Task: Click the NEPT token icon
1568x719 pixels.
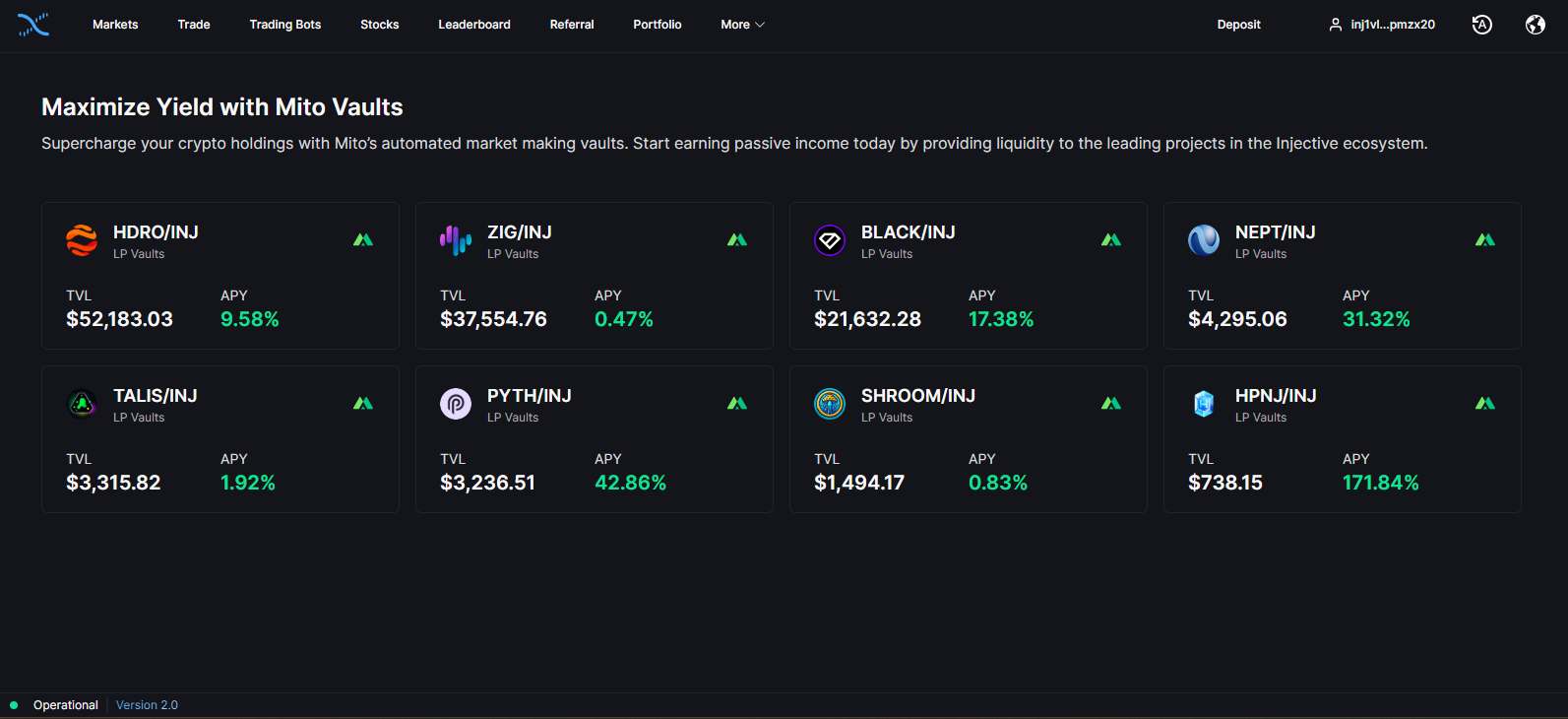Action: 1204,240
